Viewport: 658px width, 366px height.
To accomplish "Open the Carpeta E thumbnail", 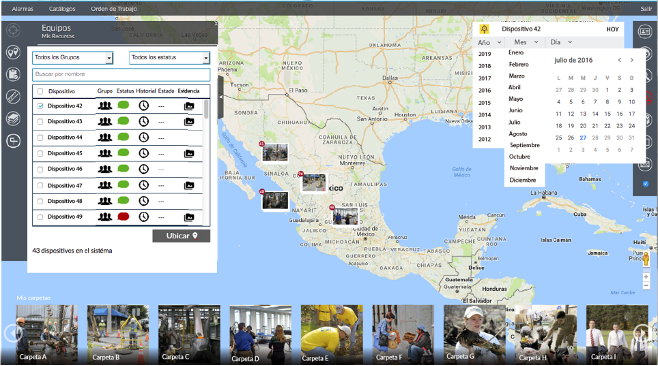I will coord(332,334).
